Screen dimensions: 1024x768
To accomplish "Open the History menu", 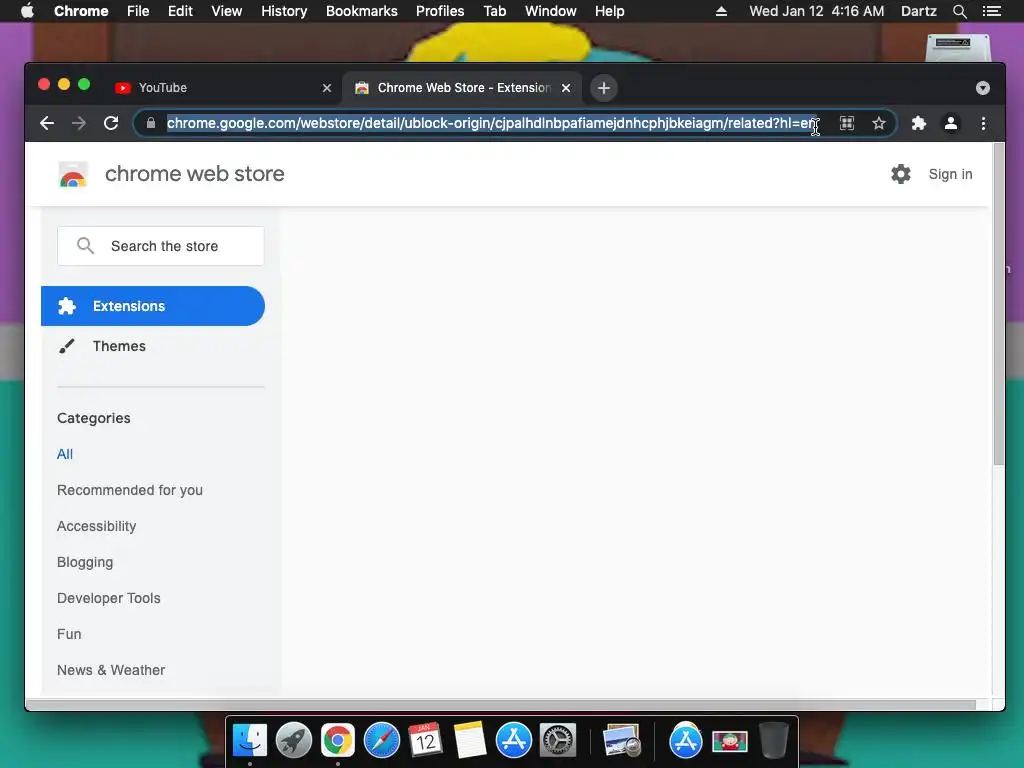I will point(284,11).
